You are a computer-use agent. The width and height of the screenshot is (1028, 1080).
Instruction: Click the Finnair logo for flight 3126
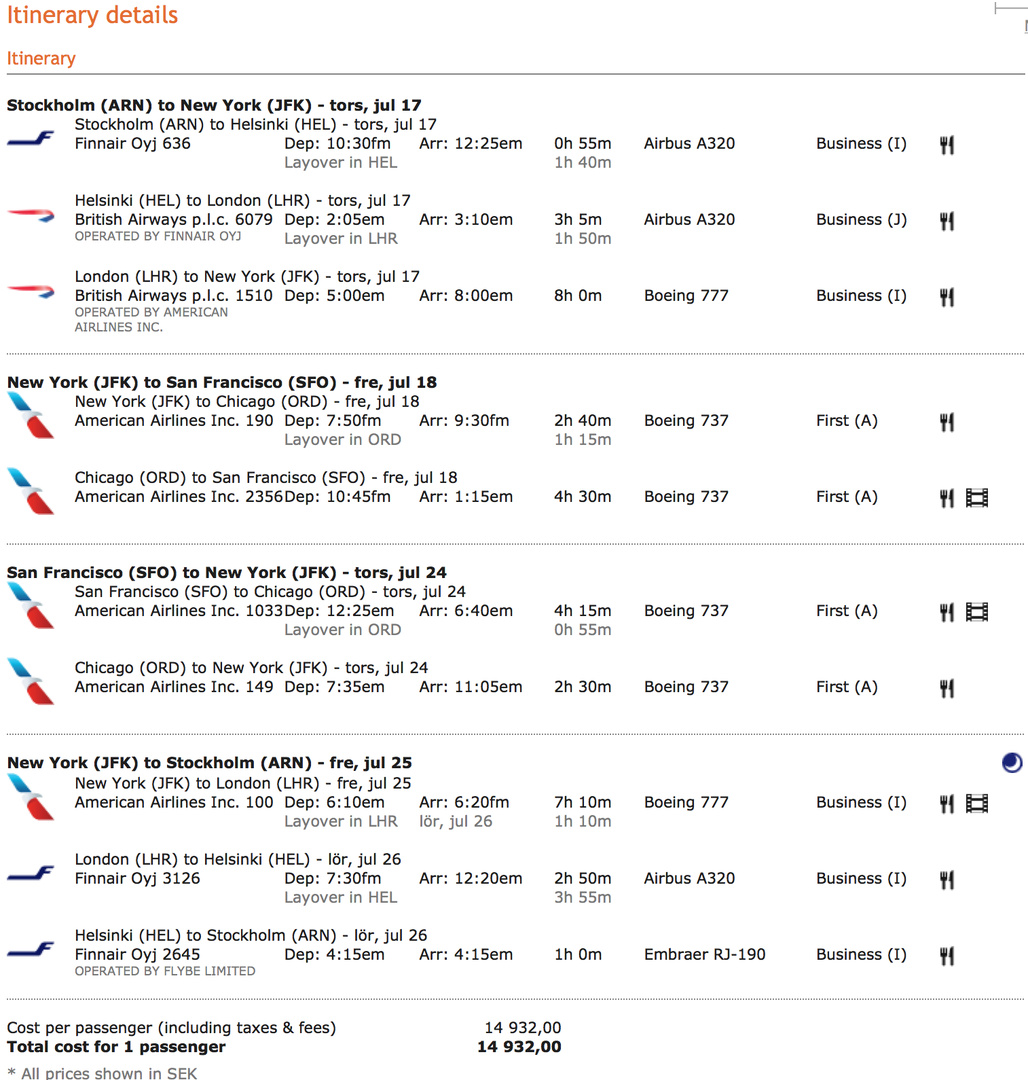click(31, 874)
